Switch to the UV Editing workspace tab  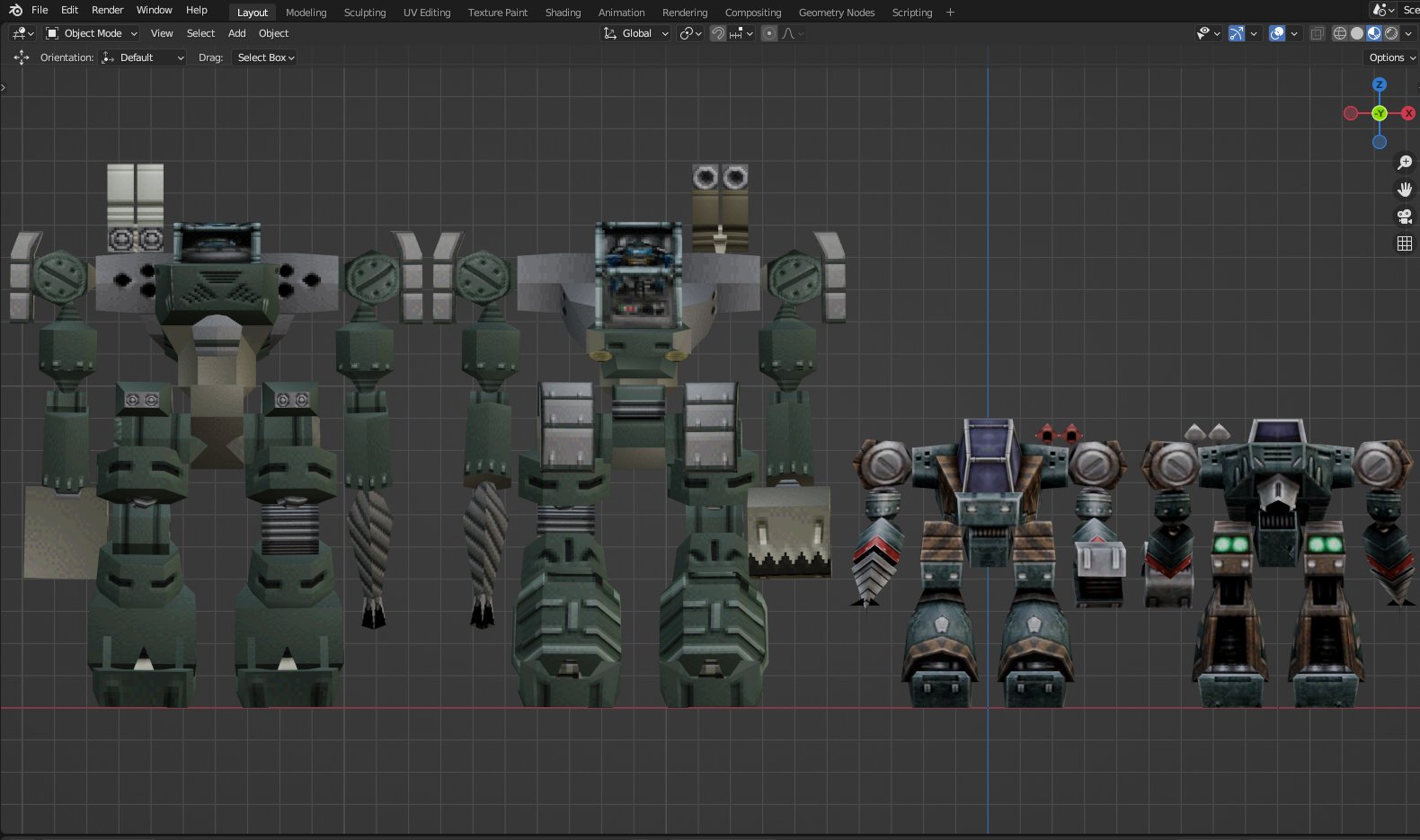[427, 13]
